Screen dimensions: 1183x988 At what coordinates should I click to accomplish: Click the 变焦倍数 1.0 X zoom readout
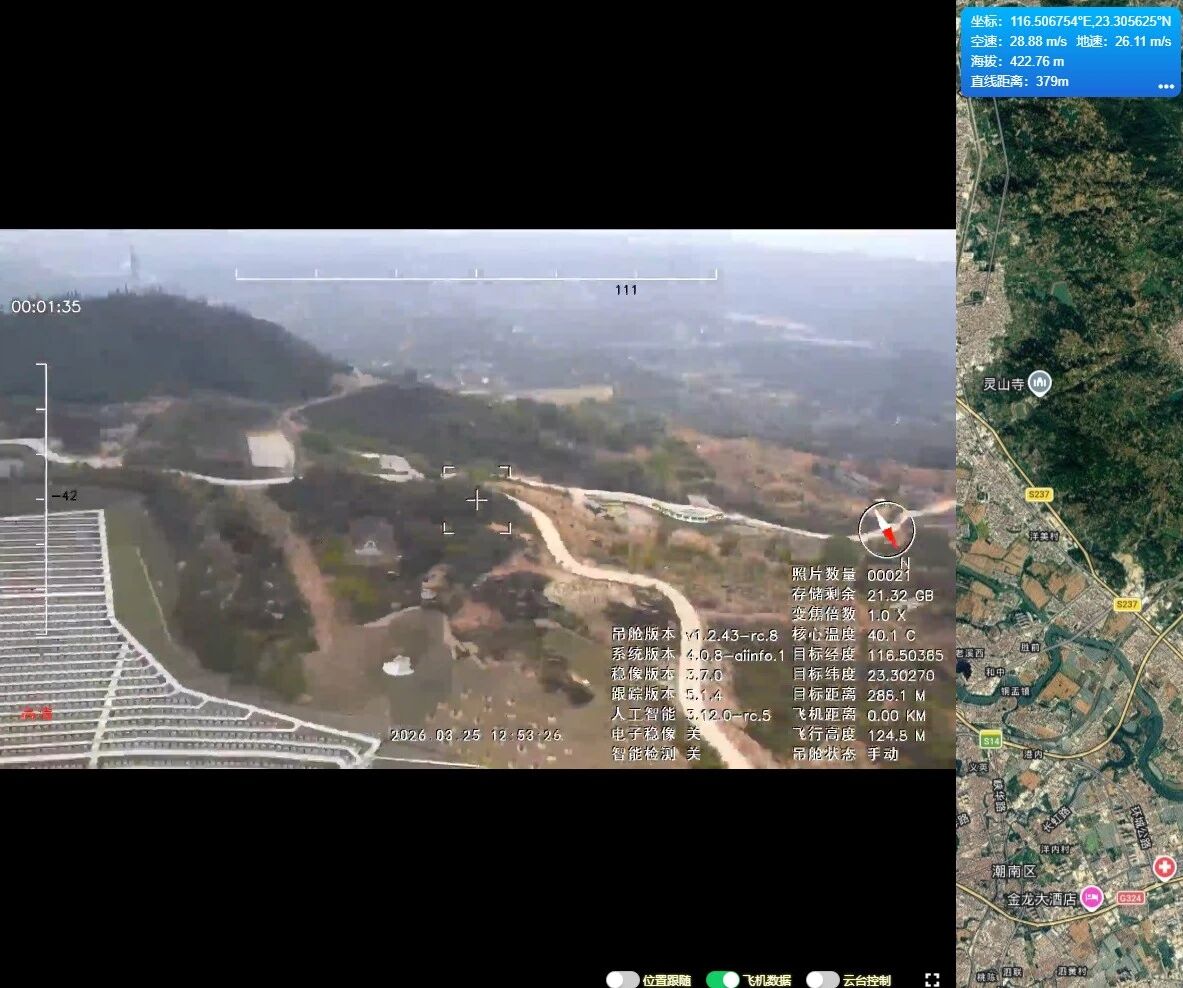pyautogui.click(x=886, y=614)
